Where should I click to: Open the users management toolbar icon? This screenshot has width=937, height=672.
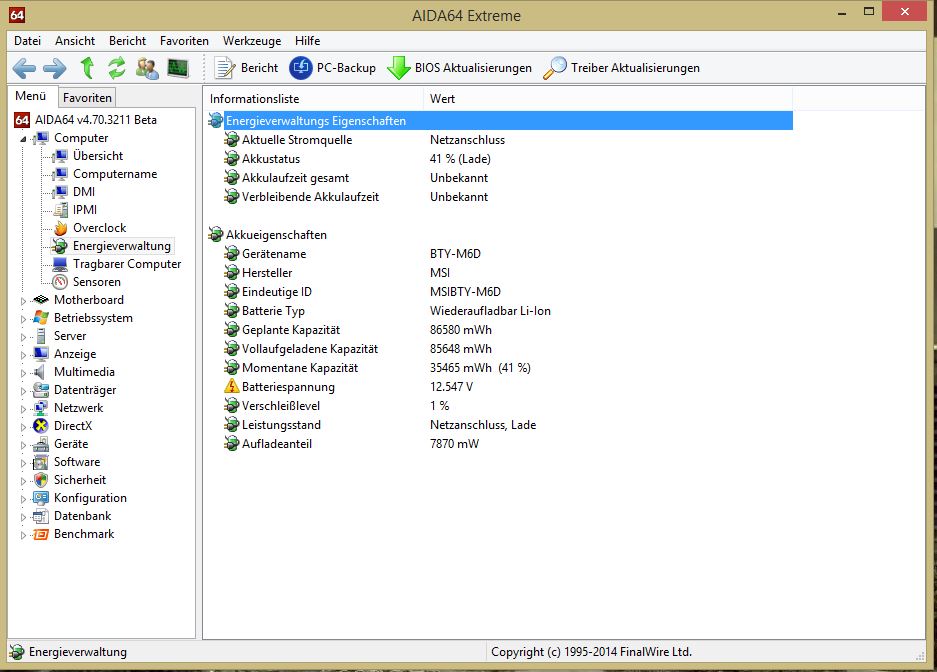pyautogui.click(x=147, y=68)
